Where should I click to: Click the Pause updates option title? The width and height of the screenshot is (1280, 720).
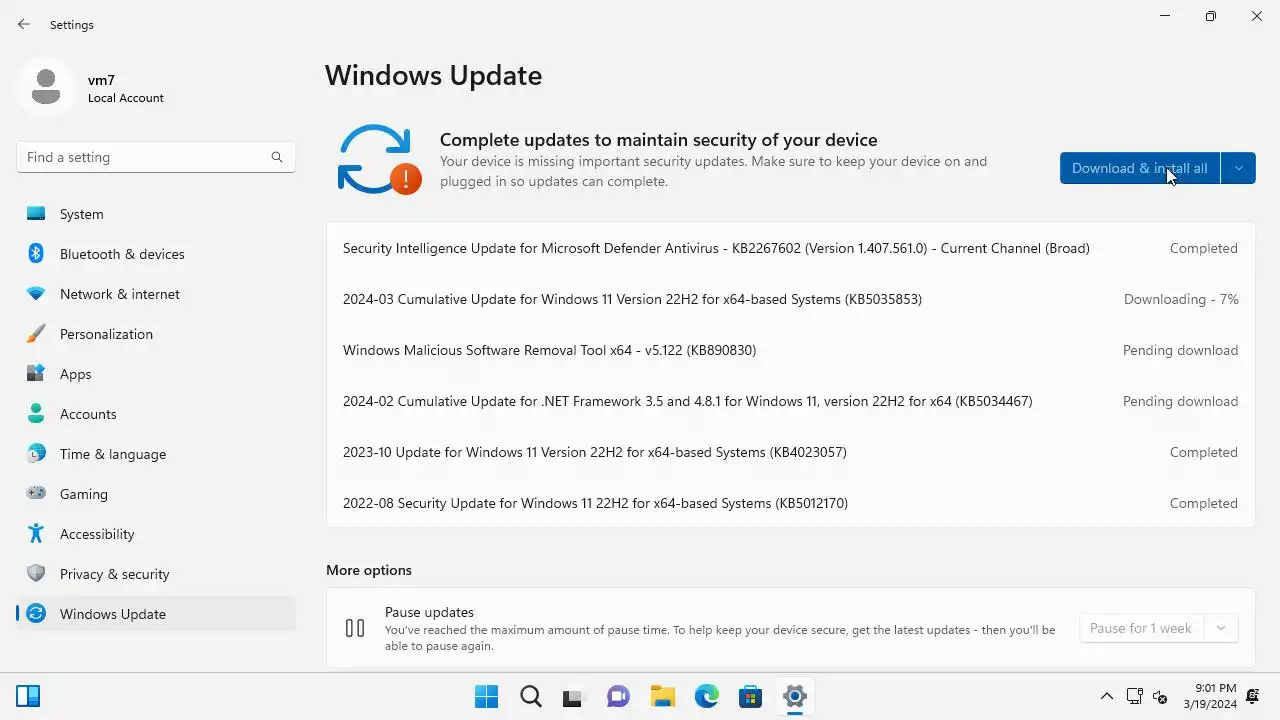coord(429,612)
